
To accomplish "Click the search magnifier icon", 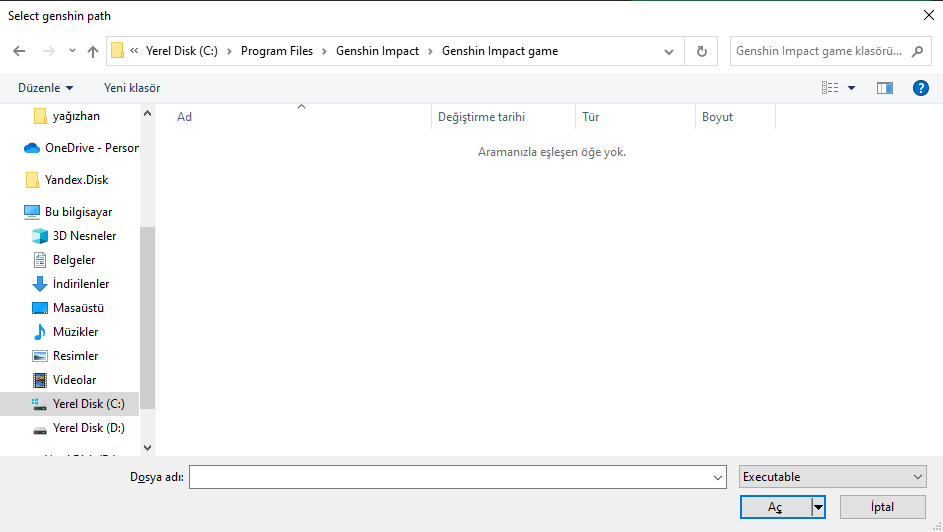I will coord(917,51).
